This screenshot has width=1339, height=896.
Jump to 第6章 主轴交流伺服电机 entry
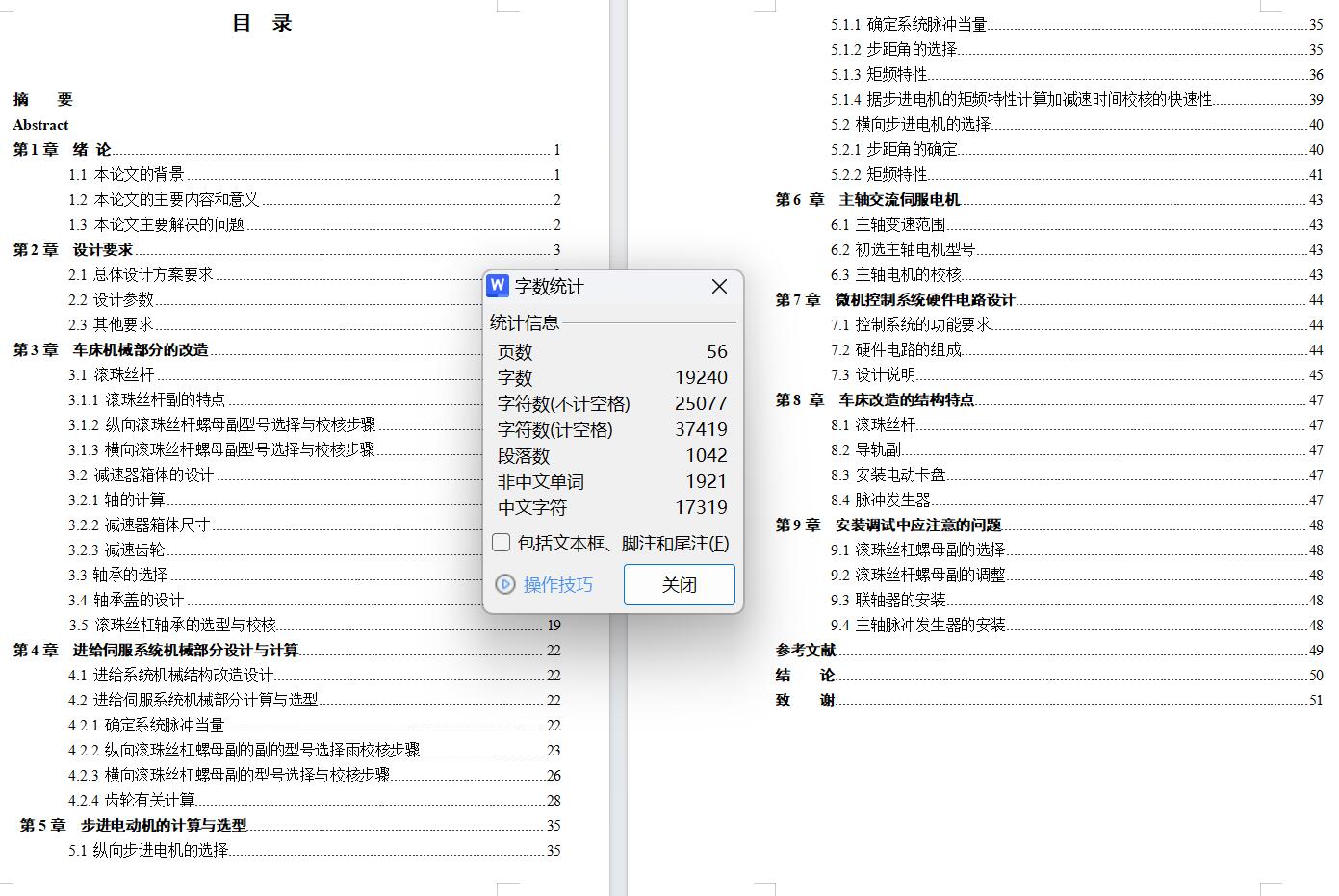pos(1049,199)
